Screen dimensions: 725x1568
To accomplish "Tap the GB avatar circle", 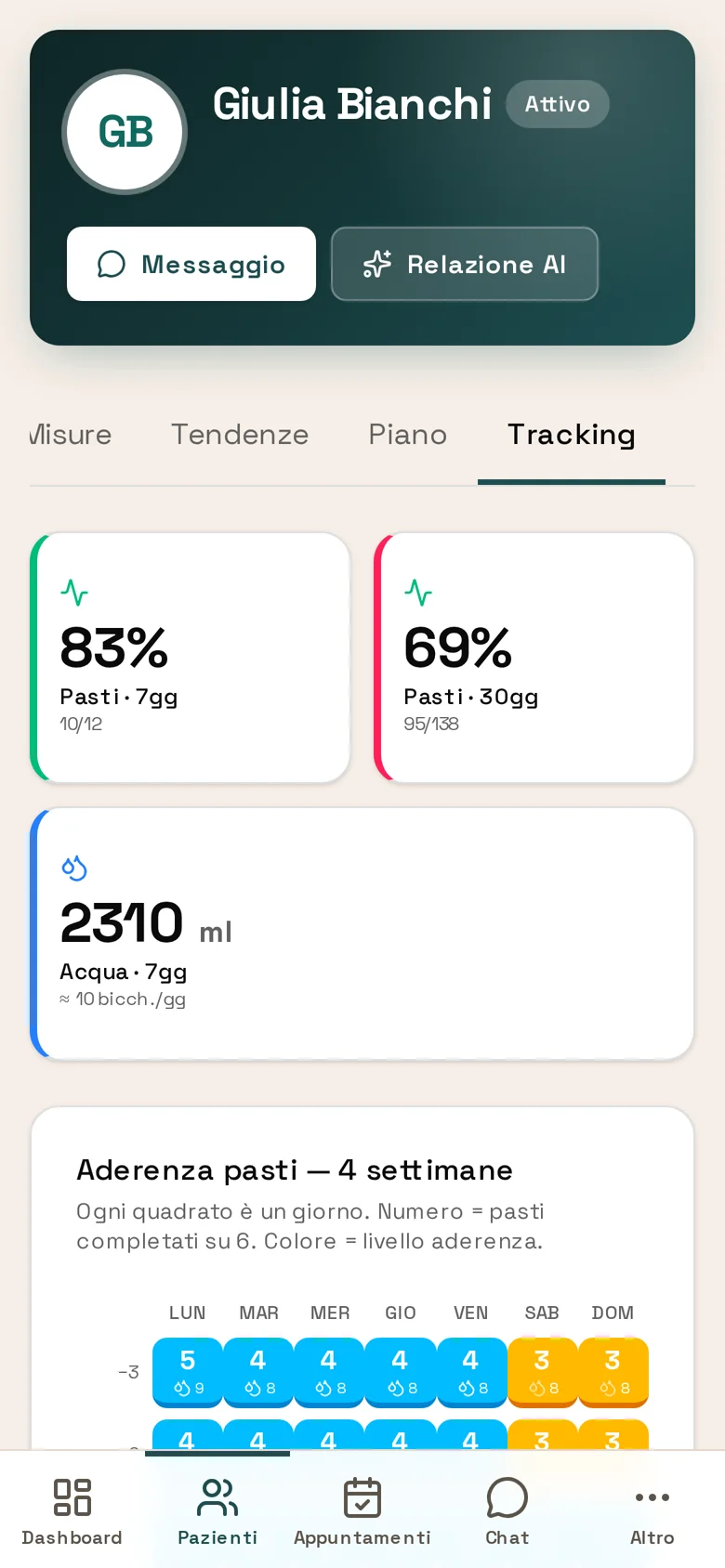I will [125, 132].
